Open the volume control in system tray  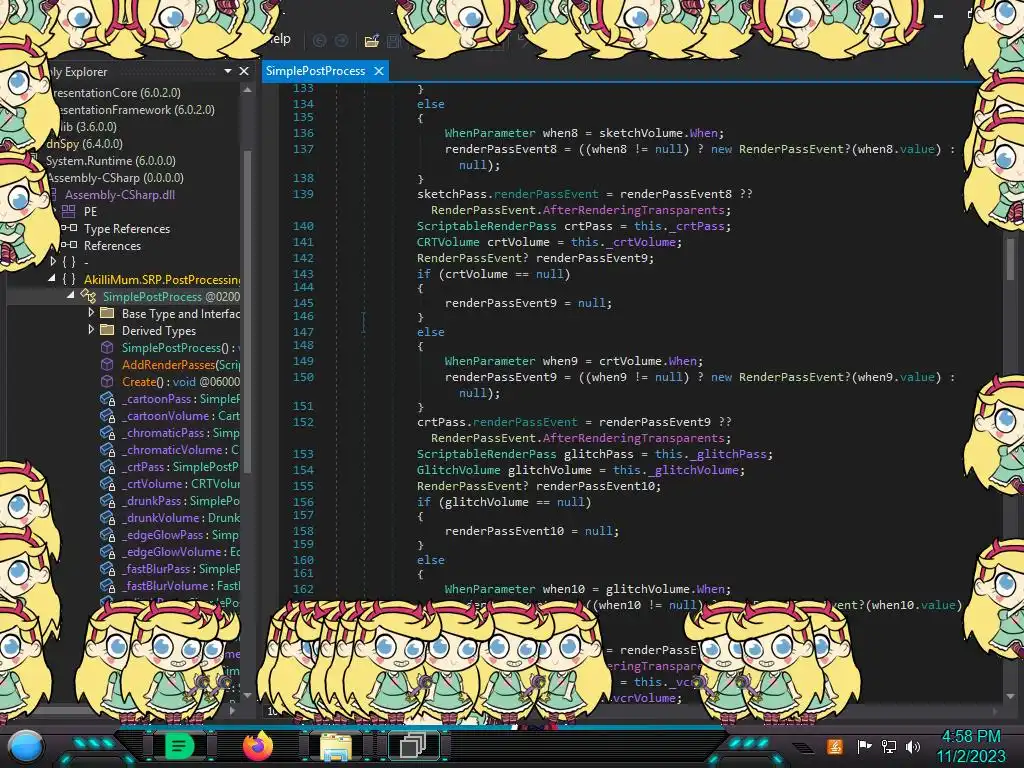coord(913,746)
